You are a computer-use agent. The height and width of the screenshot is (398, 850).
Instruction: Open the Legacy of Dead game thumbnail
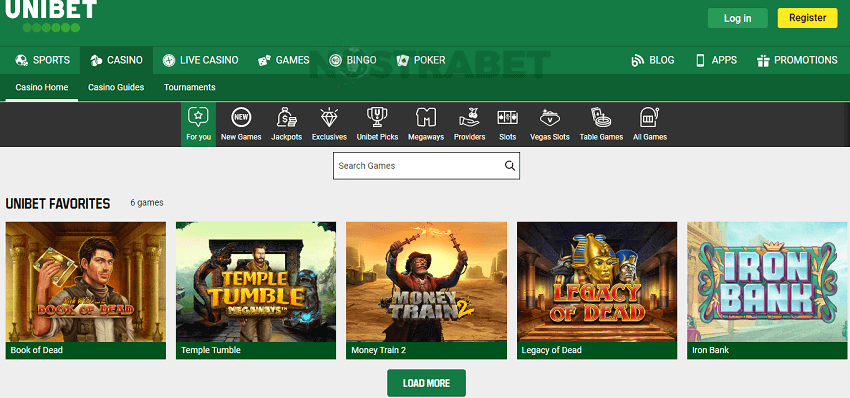point(597,282)
